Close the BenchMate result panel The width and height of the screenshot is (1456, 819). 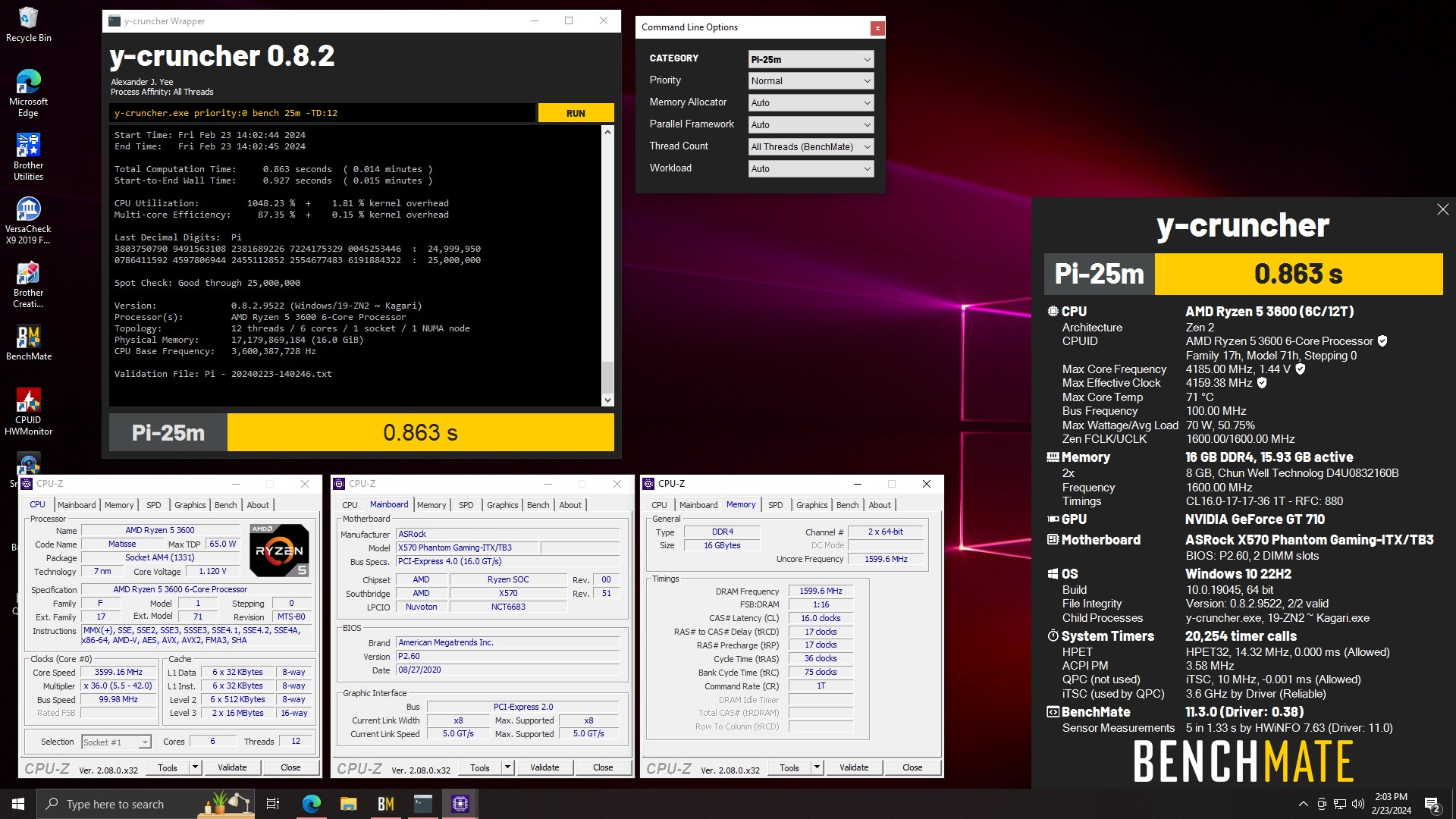[1442, 209]
